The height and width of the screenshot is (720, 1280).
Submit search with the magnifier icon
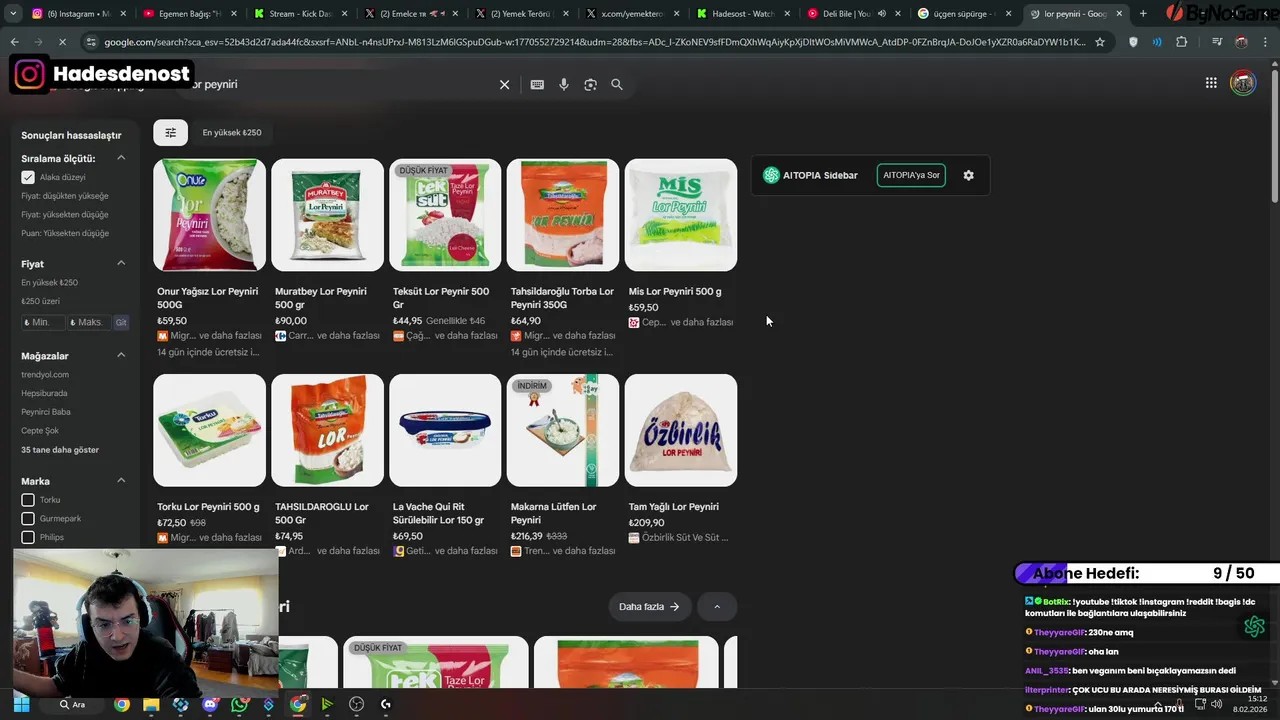coord(617,85)
